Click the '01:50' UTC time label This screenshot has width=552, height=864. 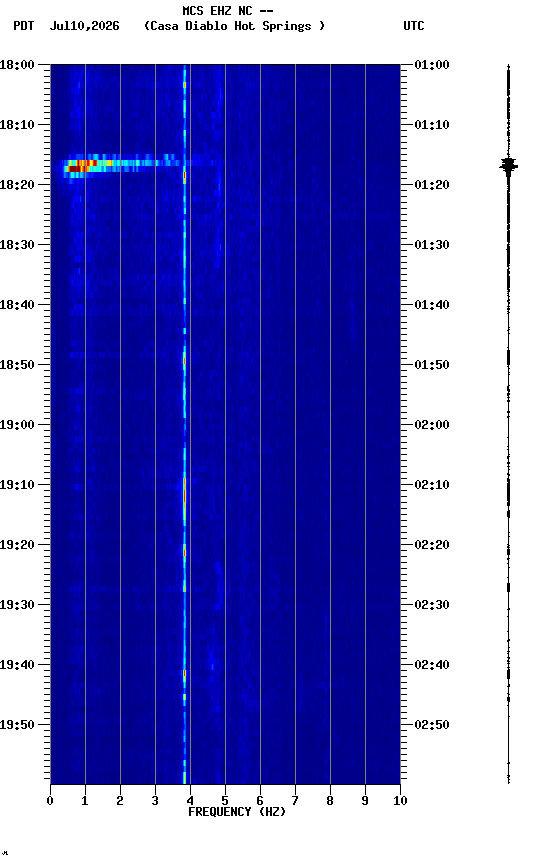[432, 365]
